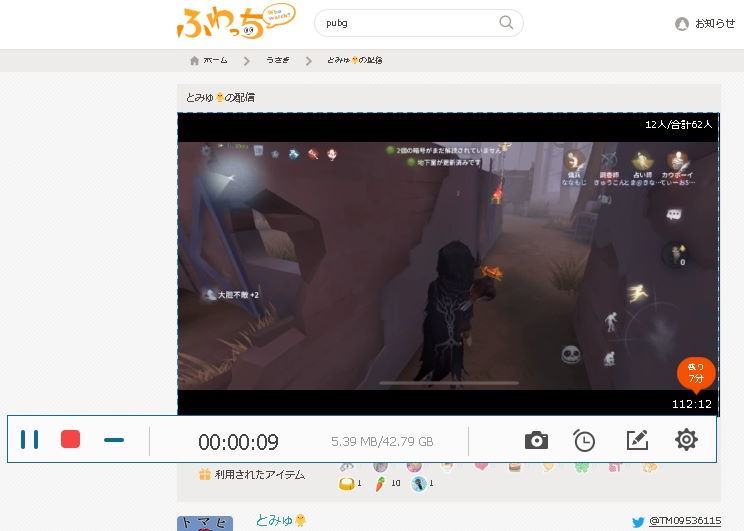Tap the walking stance icon
Image resolution: width=744 pixels, height=531 pixels.
(x=611, y=322)
